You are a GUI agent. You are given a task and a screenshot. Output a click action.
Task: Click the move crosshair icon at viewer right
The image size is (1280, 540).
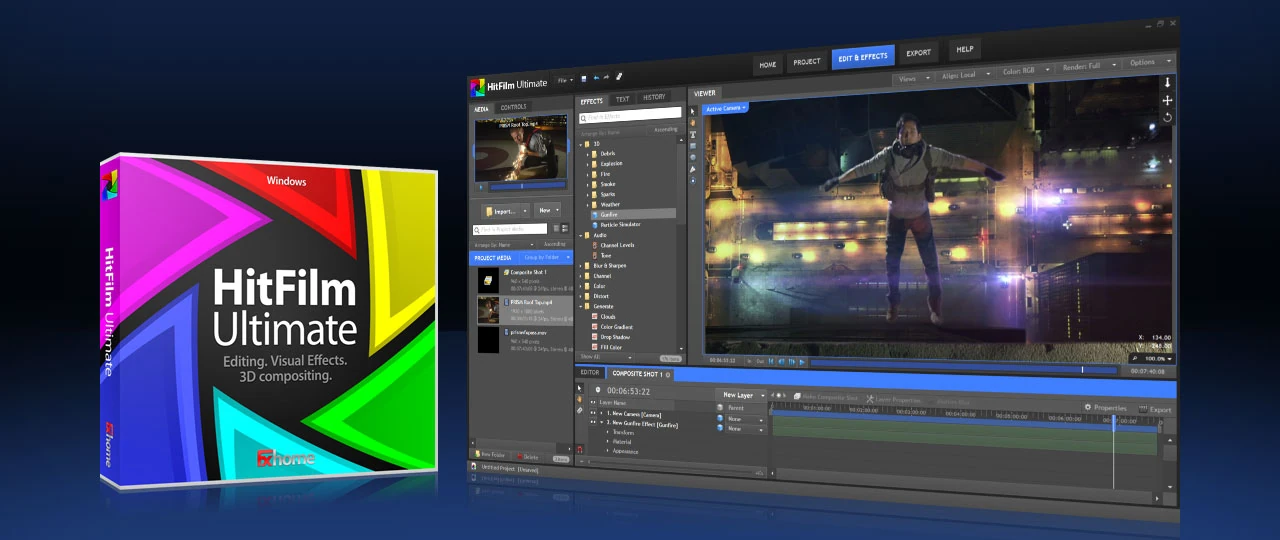point(1167,100)
